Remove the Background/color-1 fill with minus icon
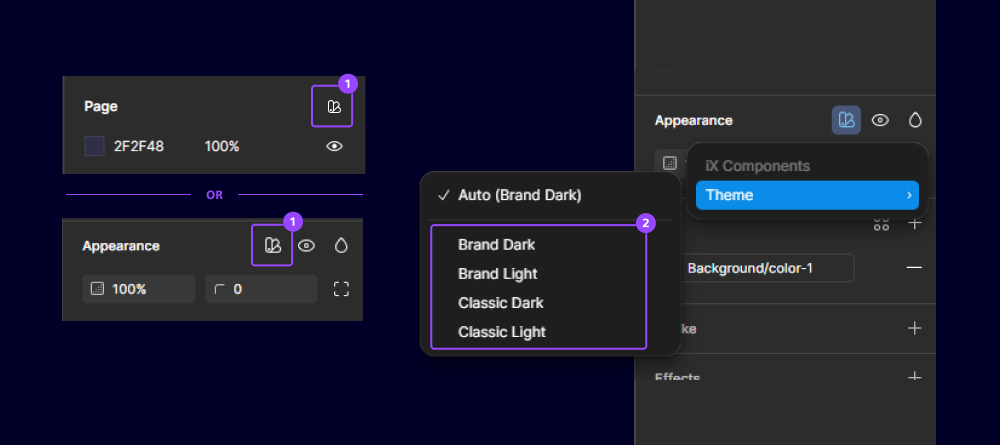 pos(913,268)
